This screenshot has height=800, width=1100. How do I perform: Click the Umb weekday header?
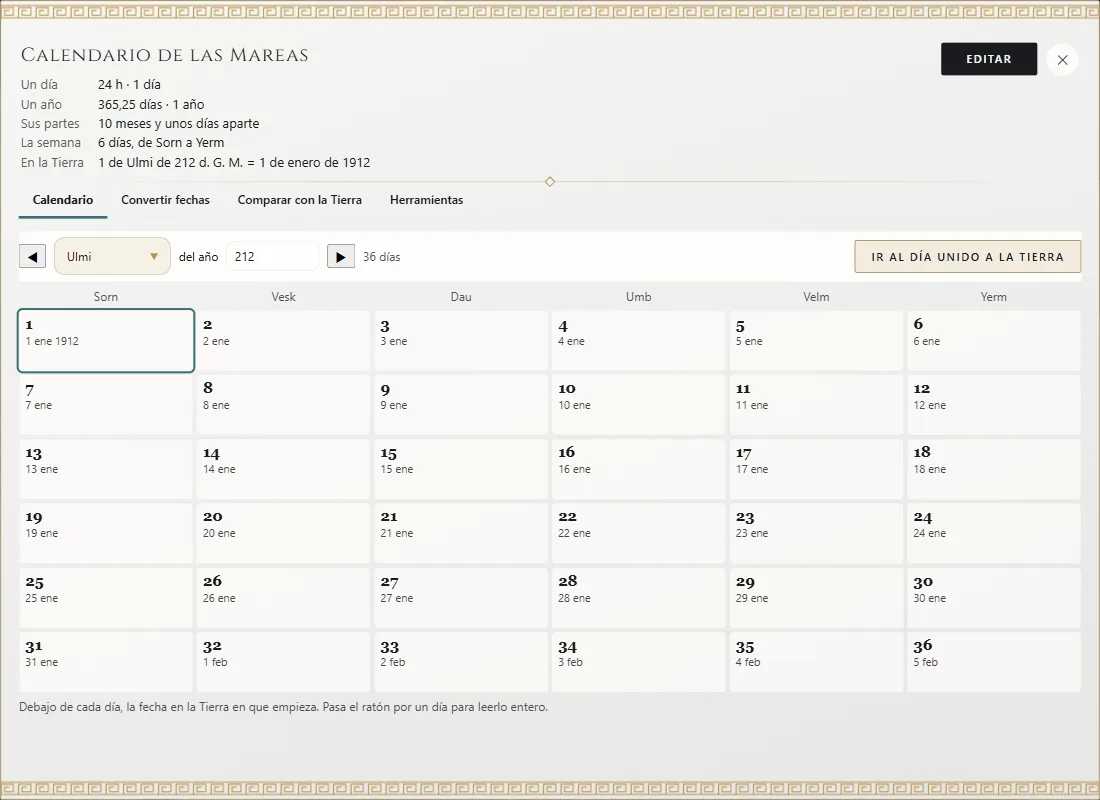(x=638, y=297)
